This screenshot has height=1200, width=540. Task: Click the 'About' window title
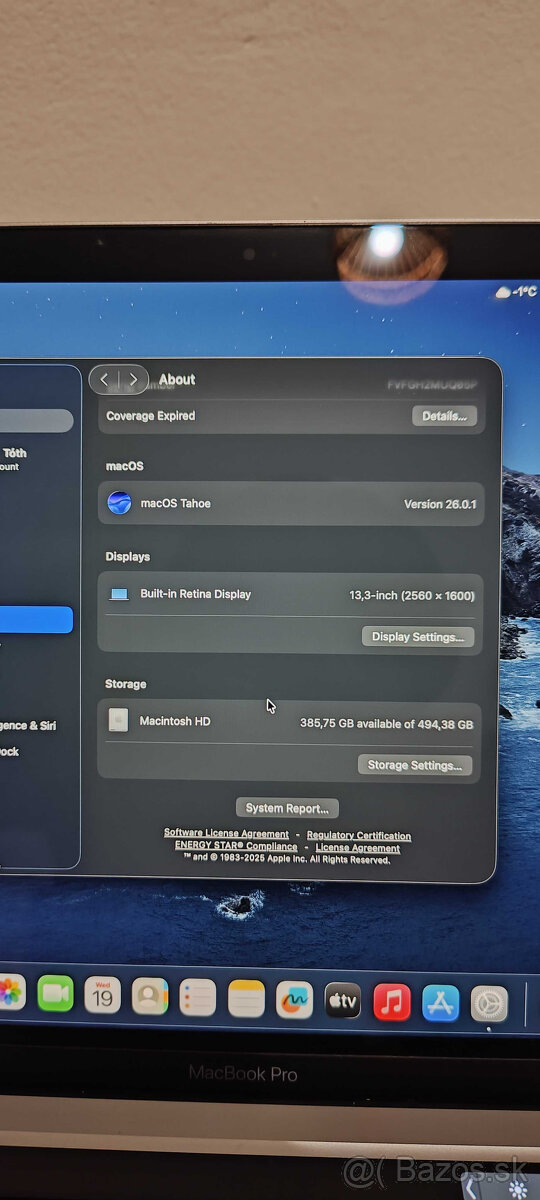point(177,379)
